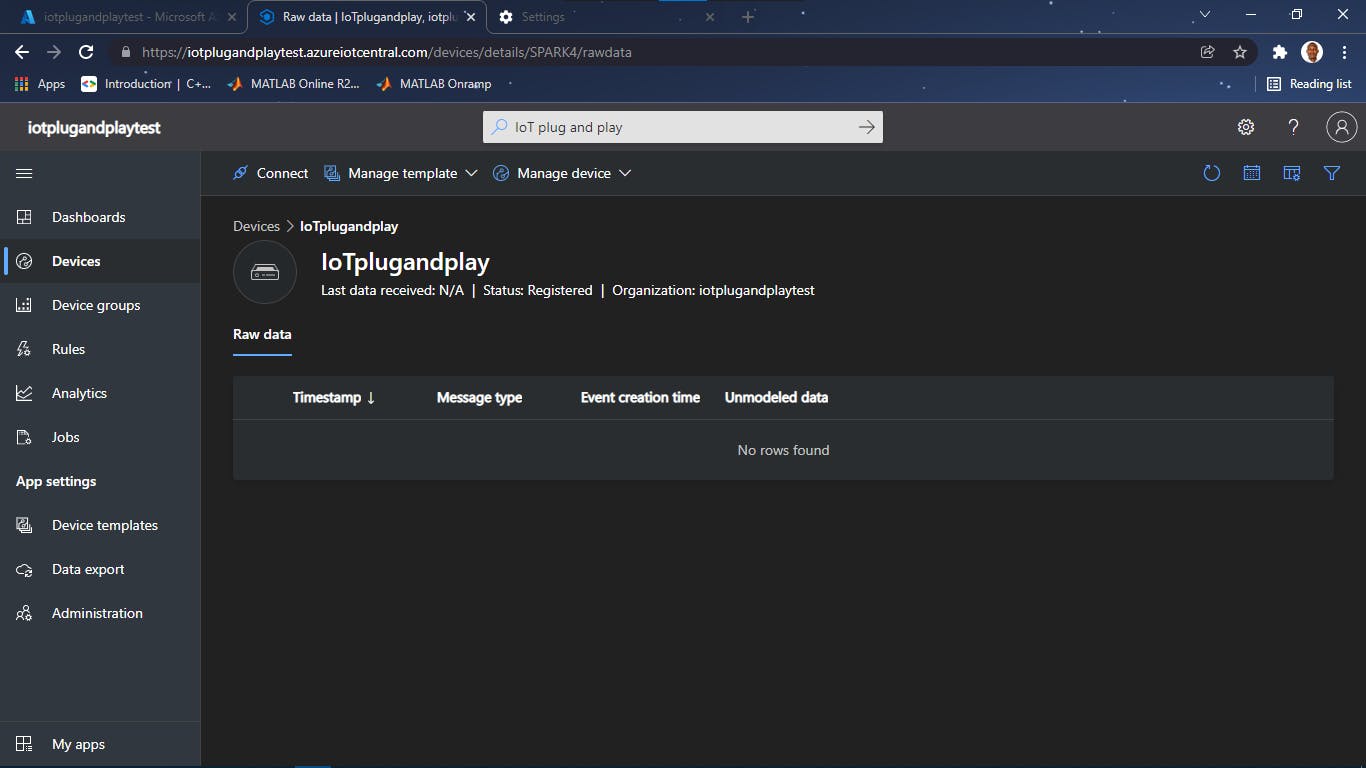The width and height of the screenshot is (1366, 768).
Task: Click the Unmodeled data column header
Action: click(776, 398)
